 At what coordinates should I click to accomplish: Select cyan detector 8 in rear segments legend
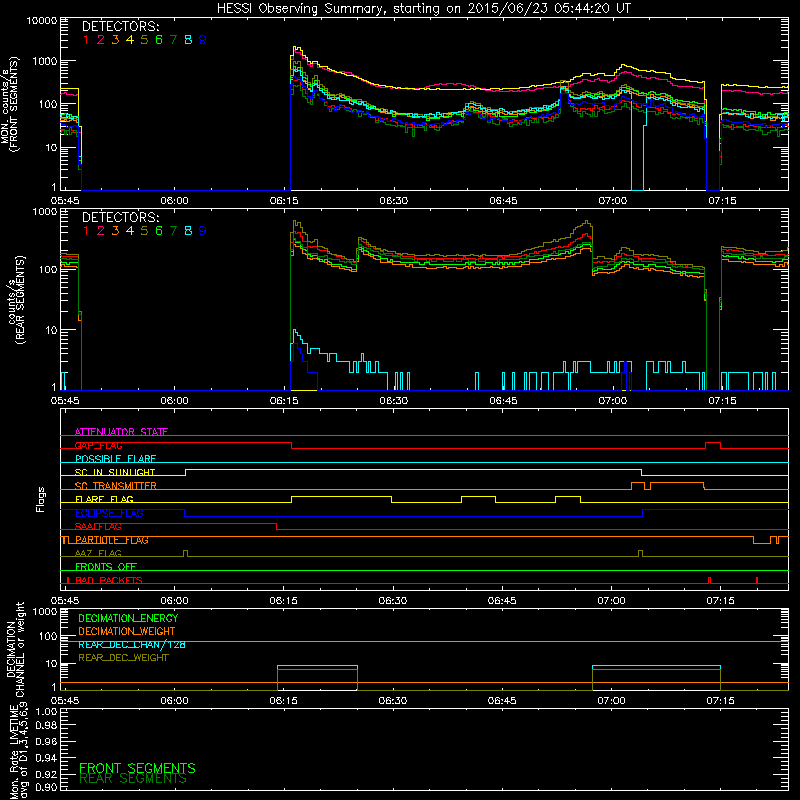pyautogui.click(x=188, y=231)
